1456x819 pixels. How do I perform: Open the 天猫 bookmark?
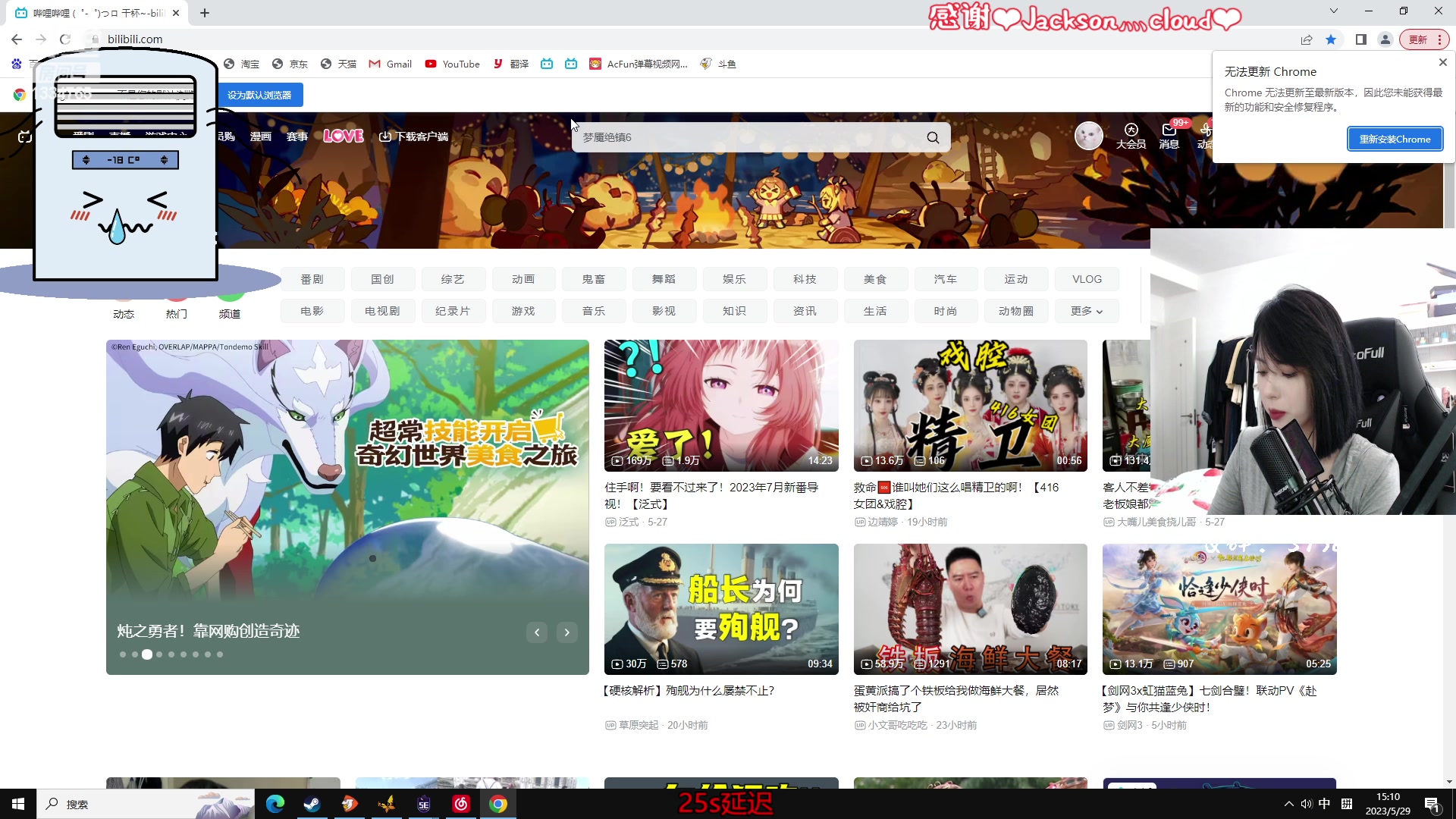coord(338,64)
